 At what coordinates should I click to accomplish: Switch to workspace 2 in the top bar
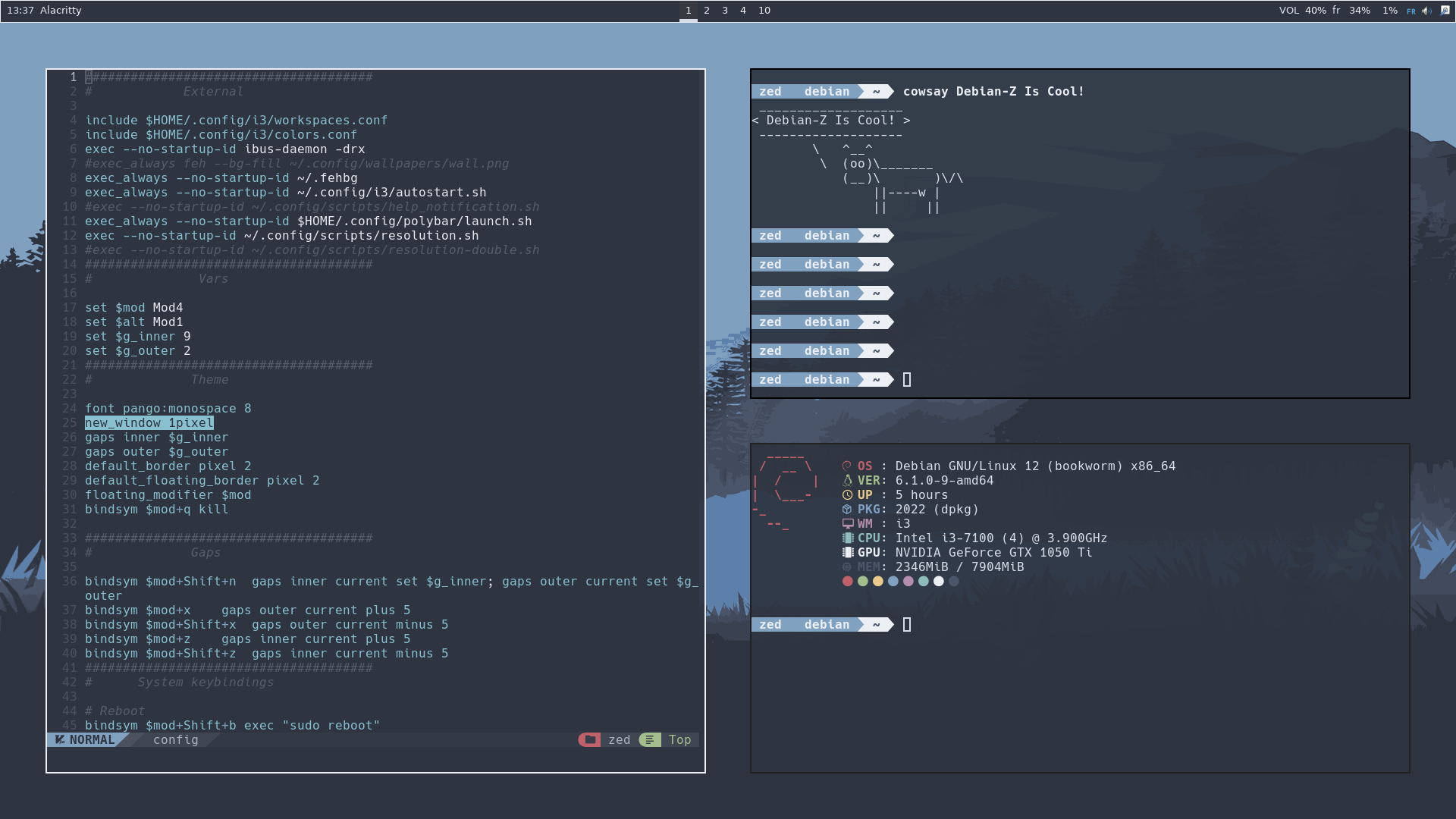point(706,11)
